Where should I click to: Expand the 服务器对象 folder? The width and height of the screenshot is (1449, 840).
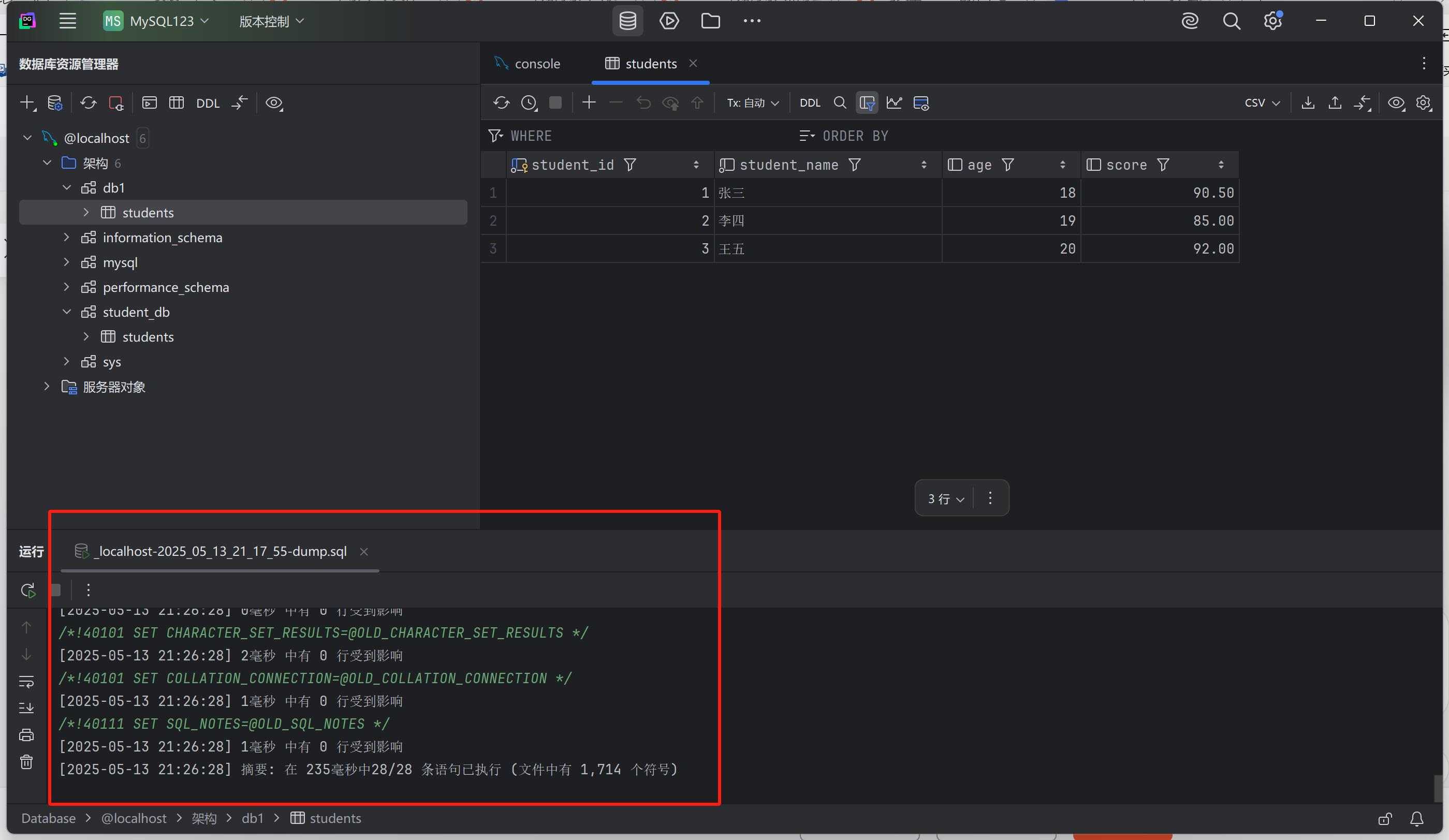(x=47, y=387)
